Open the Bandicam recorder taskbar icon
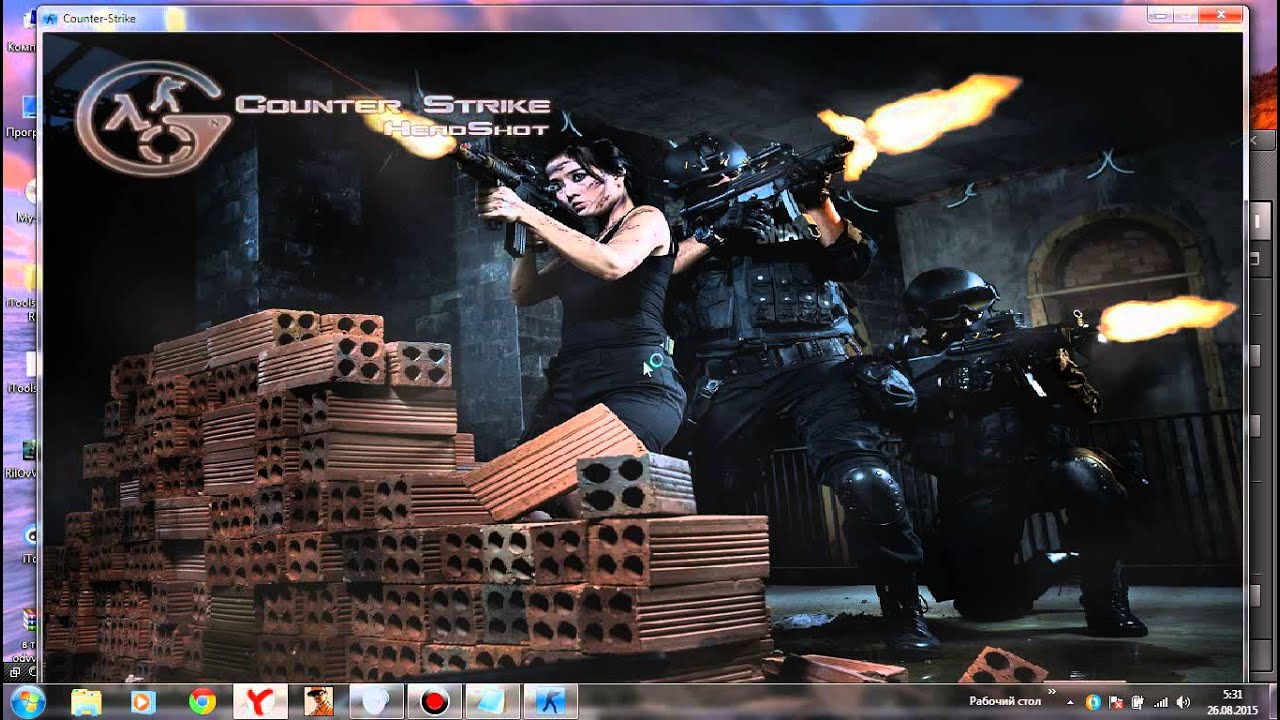This screenshot has height=720, width=1280. click(x=434, y=702)
